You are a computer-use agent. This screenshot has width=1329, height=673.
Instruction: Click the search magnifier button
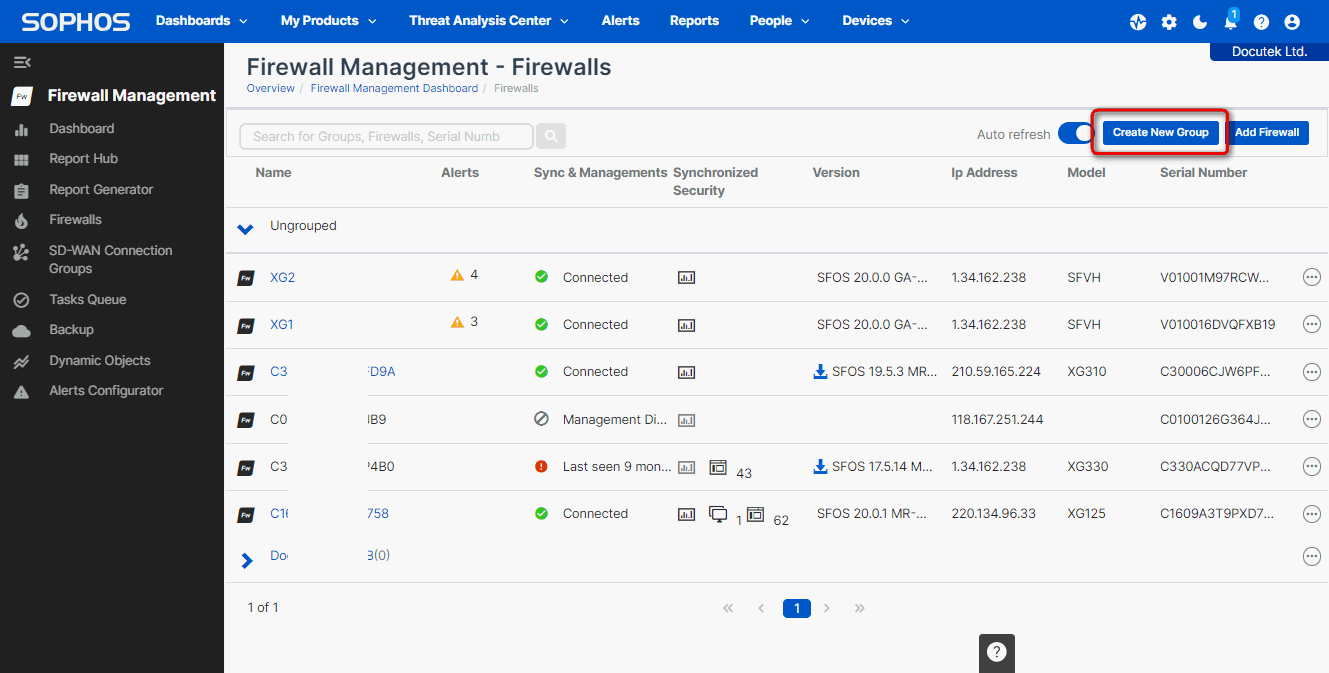pos(551,136)
